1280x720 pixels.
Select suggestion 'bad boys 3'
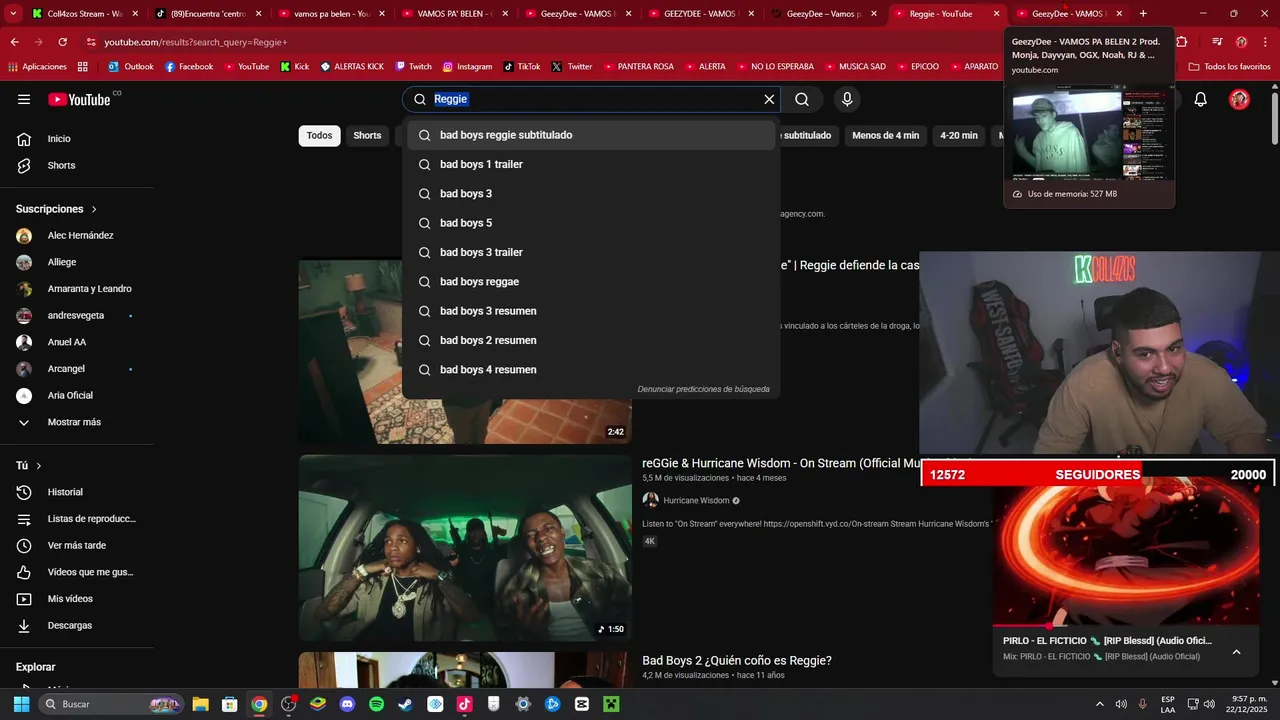point(591,194)
